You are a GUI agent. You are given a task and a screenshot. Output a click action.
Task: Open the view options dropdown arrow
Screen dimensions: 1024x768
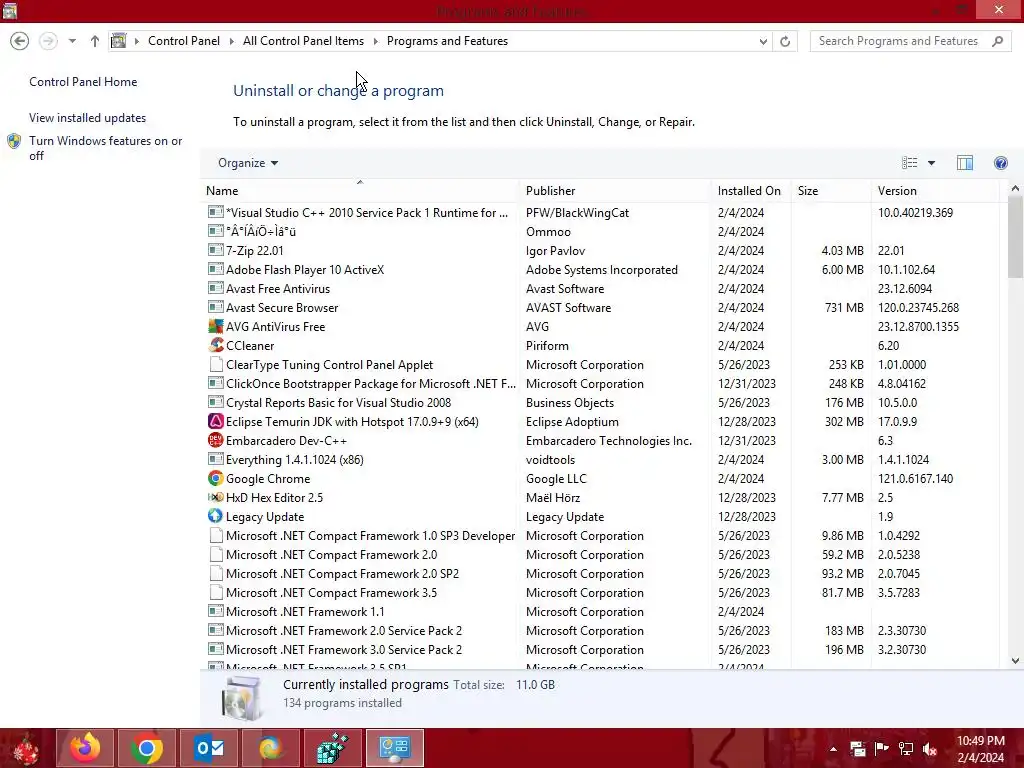point(931,163)
